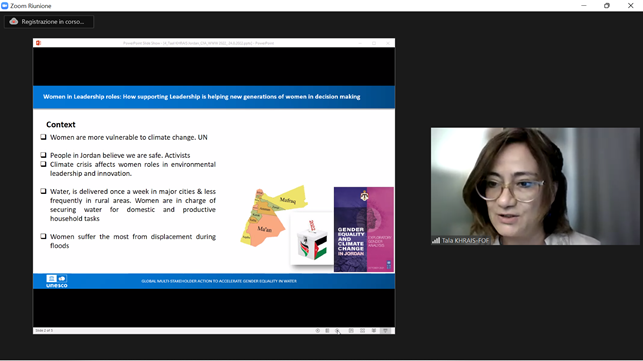Viewport: 643px width, 361px height.
Task: Switch to Normal view icon in PowerPoint status bar
Action: (351, 331)
